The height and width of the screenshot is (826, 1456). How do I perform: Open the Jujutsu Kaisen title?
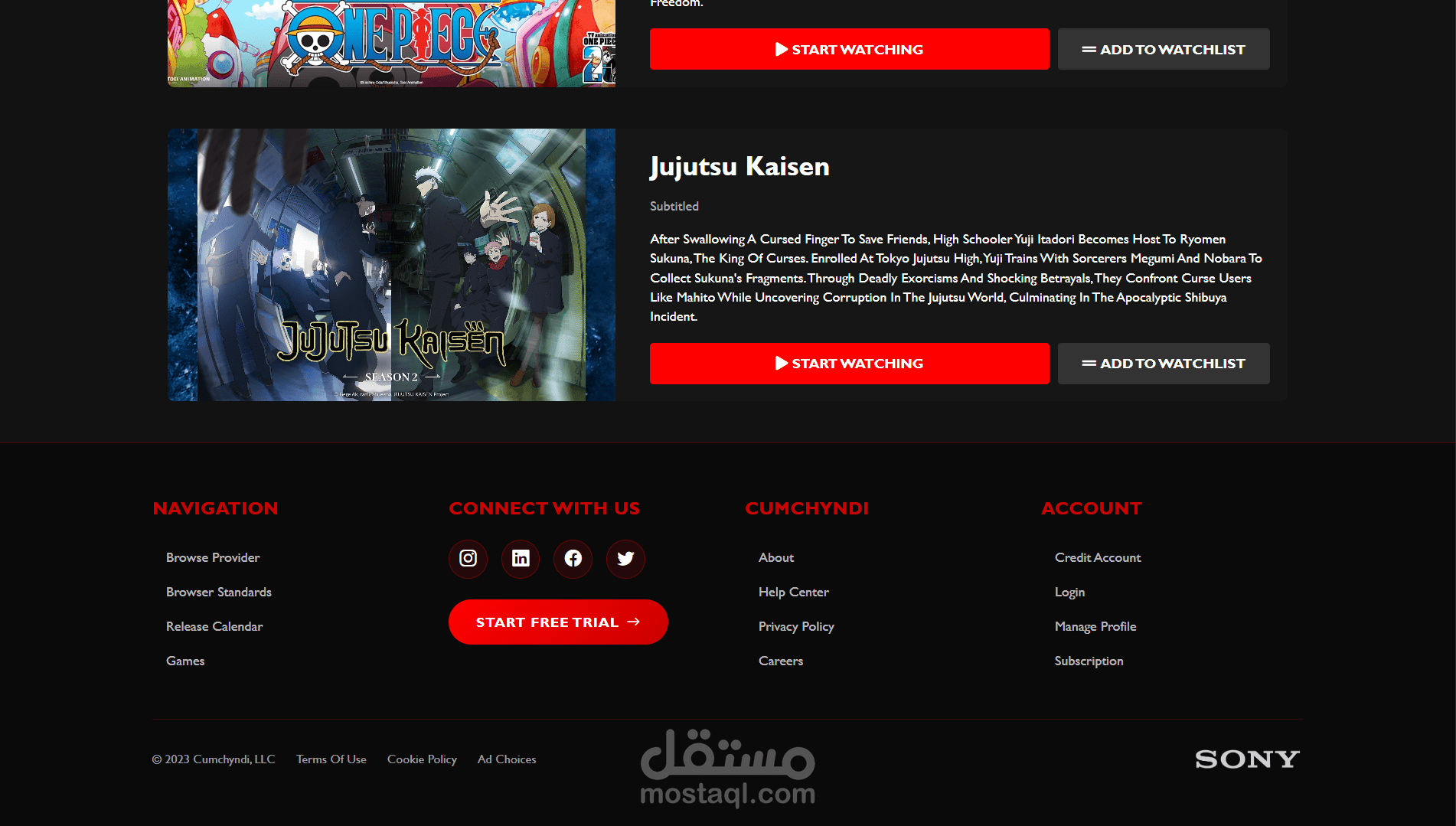coord(739,166)
